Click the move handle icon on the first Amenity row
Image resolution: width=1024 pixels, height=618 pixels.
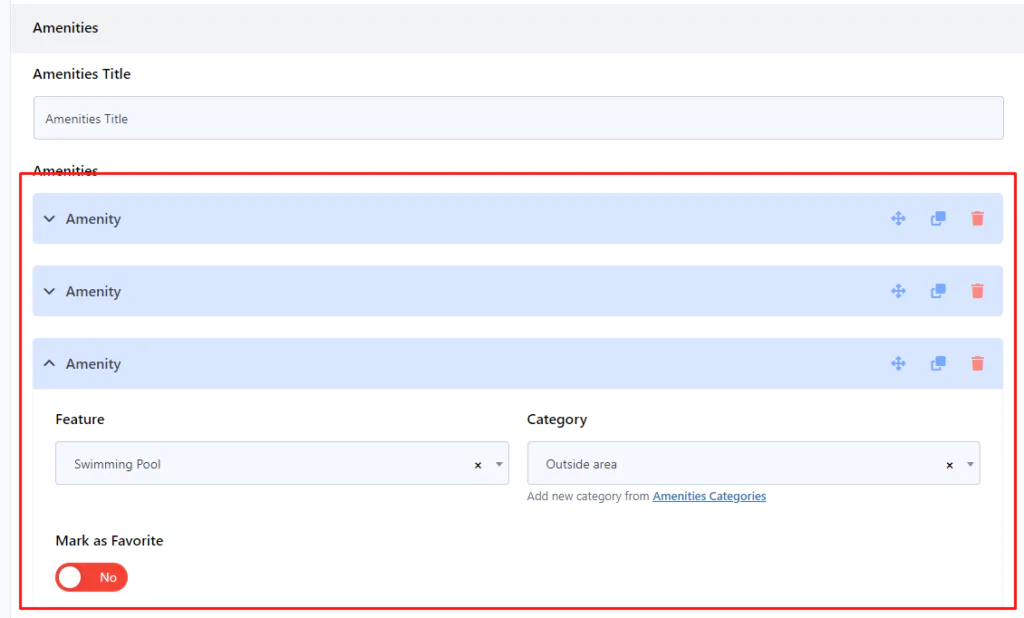click(x=898, y=218)
